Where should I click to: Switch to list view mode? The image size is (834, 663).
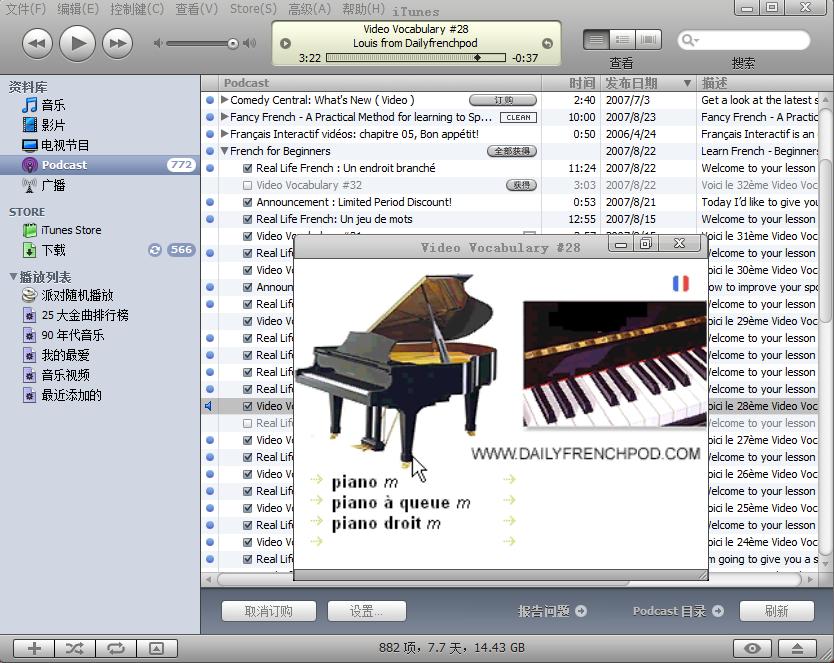click(x=596, y=39)
